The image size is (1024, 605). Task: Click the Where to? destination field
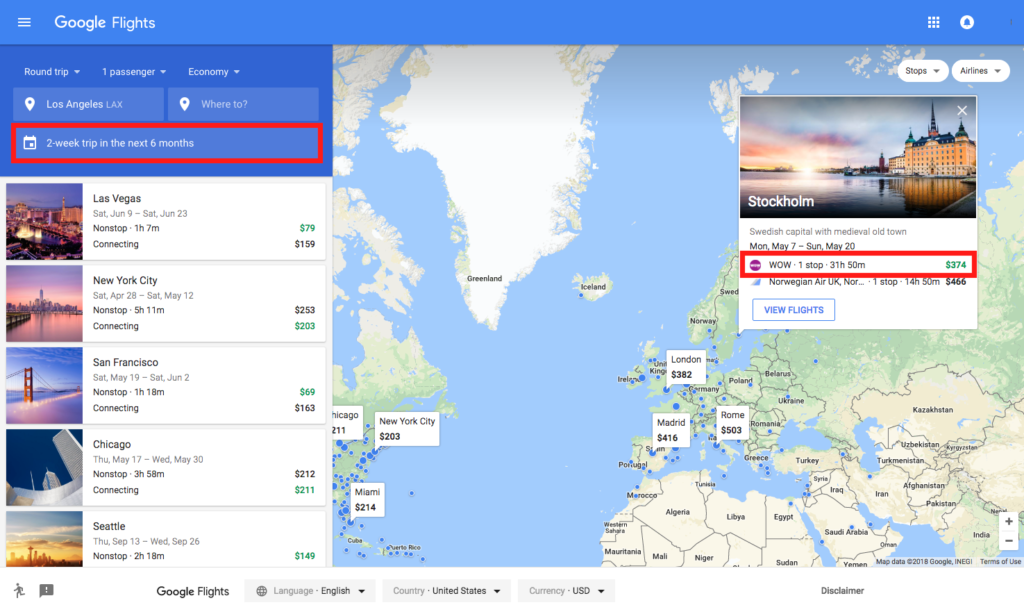tap(243, 104)
